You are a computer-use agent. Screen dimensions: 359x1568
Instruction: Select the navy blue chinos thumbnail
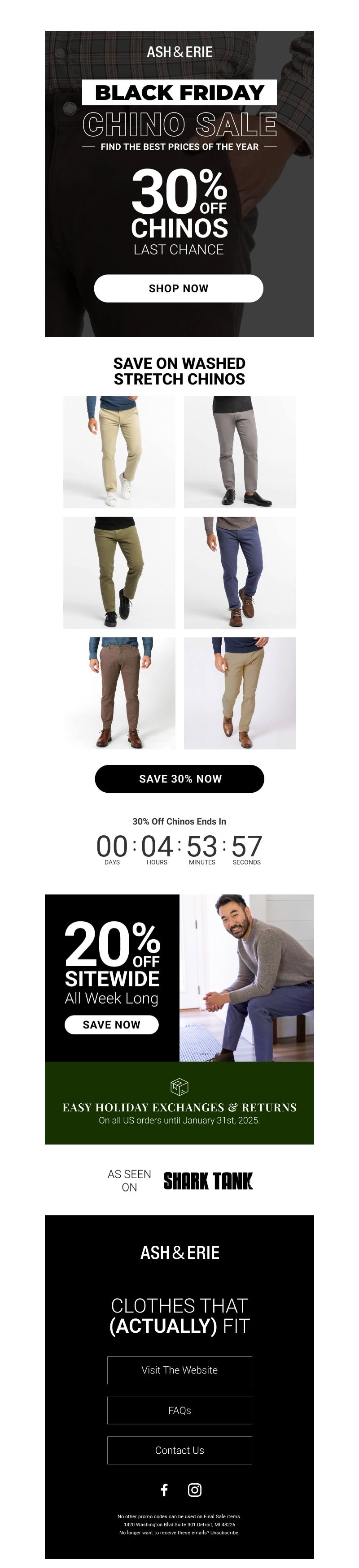coord(240,572)
